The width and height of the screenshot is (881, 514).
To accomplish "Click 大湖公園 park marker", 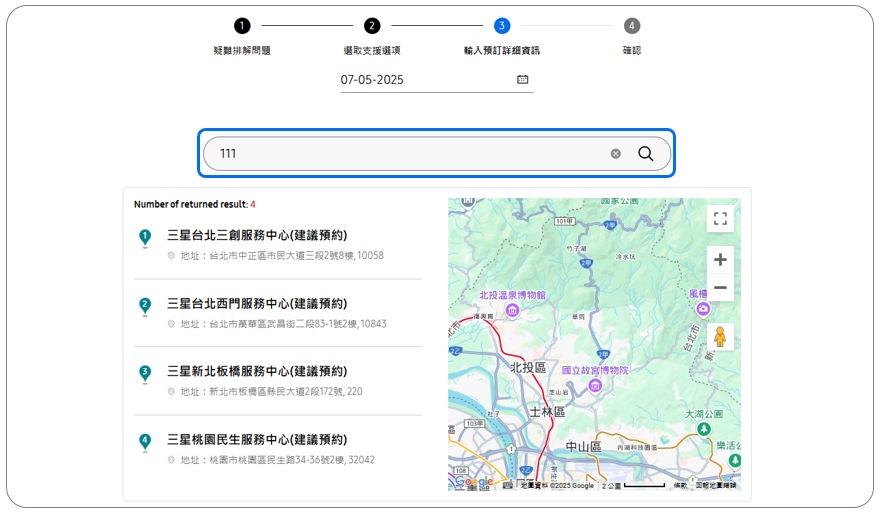I will [x=703, y=429].
